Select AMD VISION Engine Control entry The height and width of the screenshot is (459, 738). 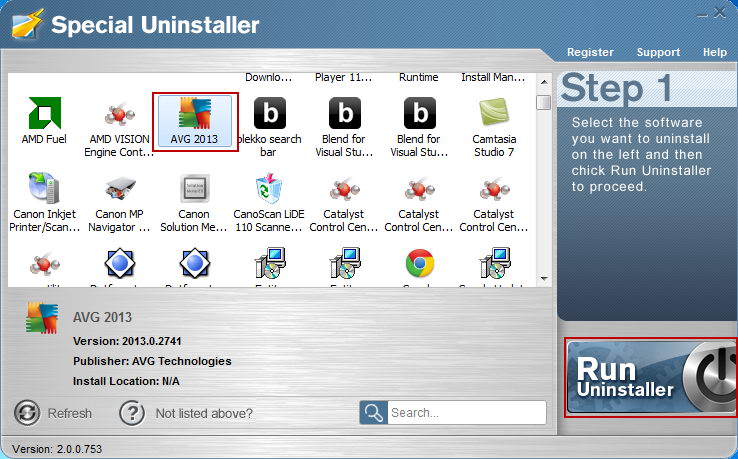[119, 127]
